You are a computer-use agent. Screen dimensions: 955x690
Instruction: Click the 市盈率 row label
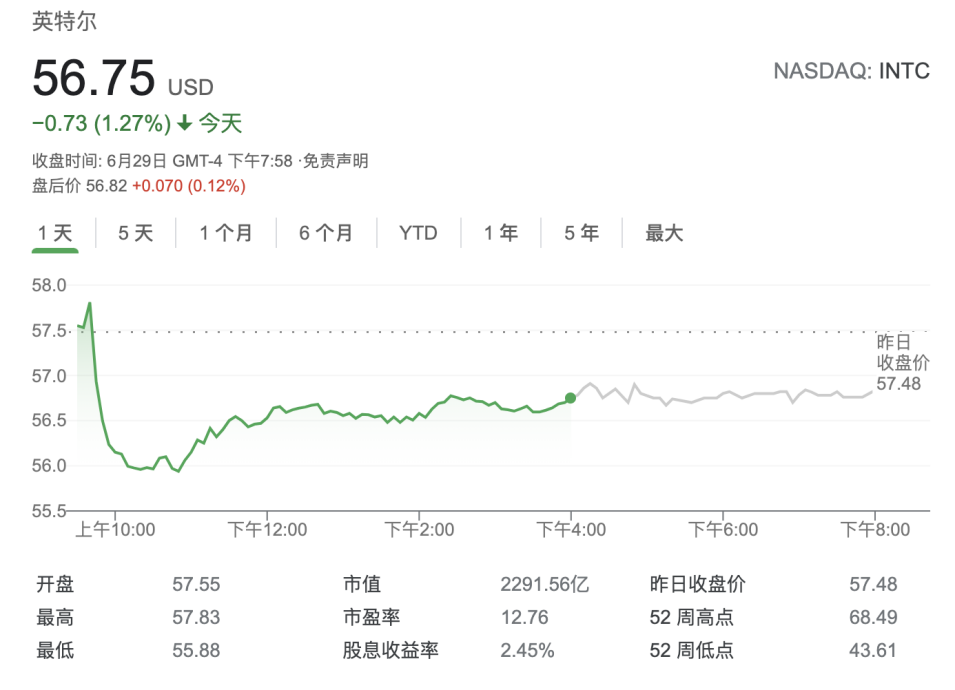point(372,618)
